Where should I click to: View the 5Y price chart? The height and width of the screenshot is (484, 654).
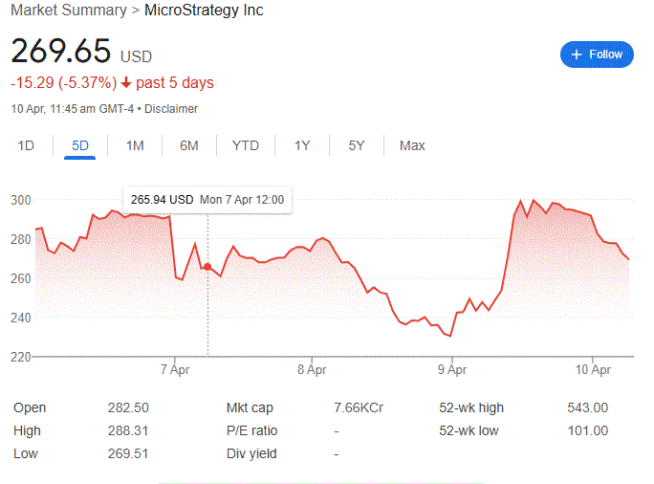[357, 146]
